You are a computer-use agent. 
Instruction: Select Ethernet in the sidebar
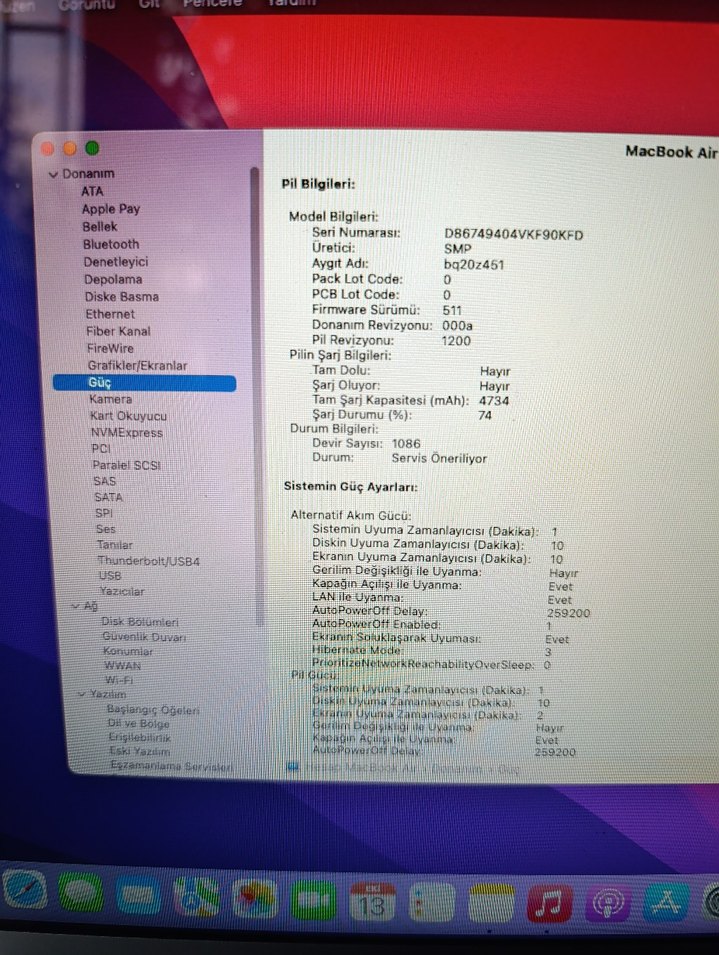[x=110, y=314]
